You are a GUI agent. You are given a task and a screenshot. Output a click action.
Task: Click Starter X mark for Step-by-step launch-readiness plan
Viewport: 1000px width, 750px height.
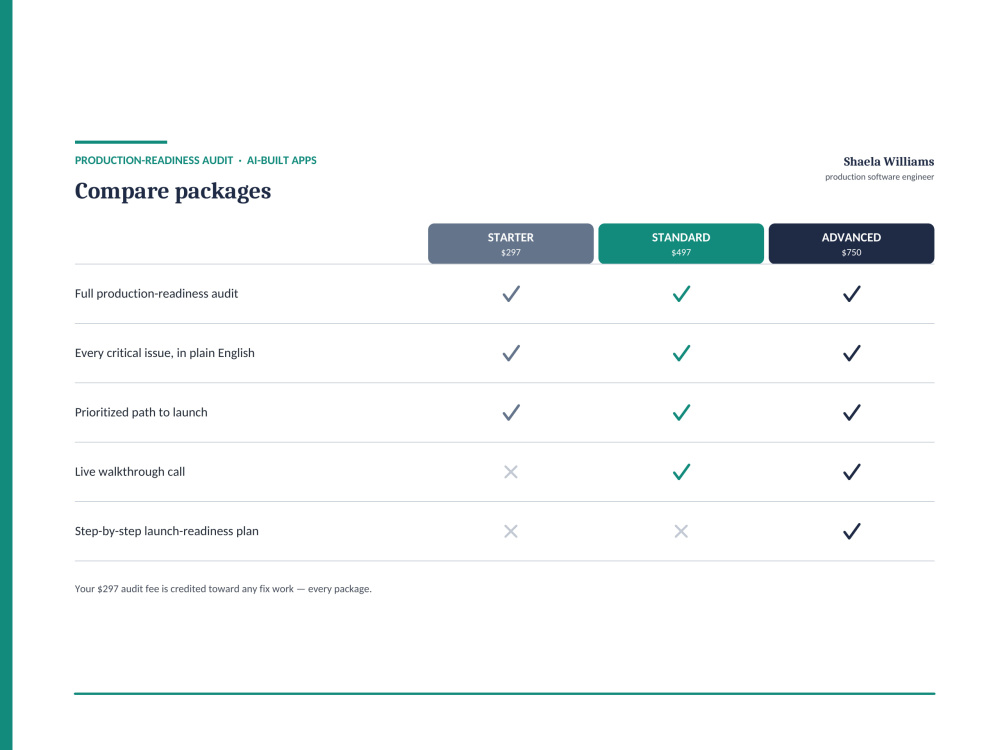tap(511, 531)
